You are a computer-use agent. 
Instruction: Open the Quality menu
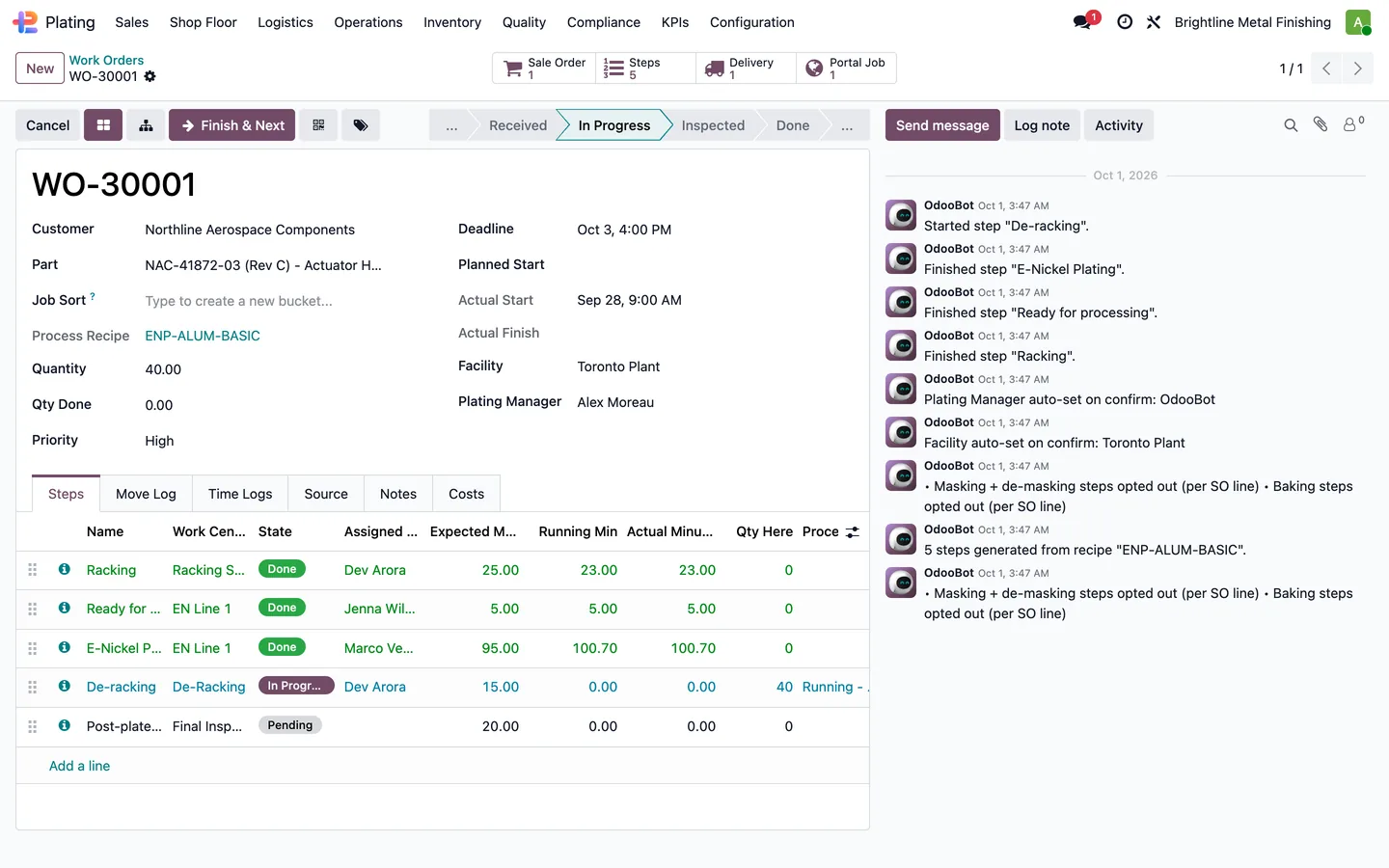pyautogui.click(x=524, y=22)
